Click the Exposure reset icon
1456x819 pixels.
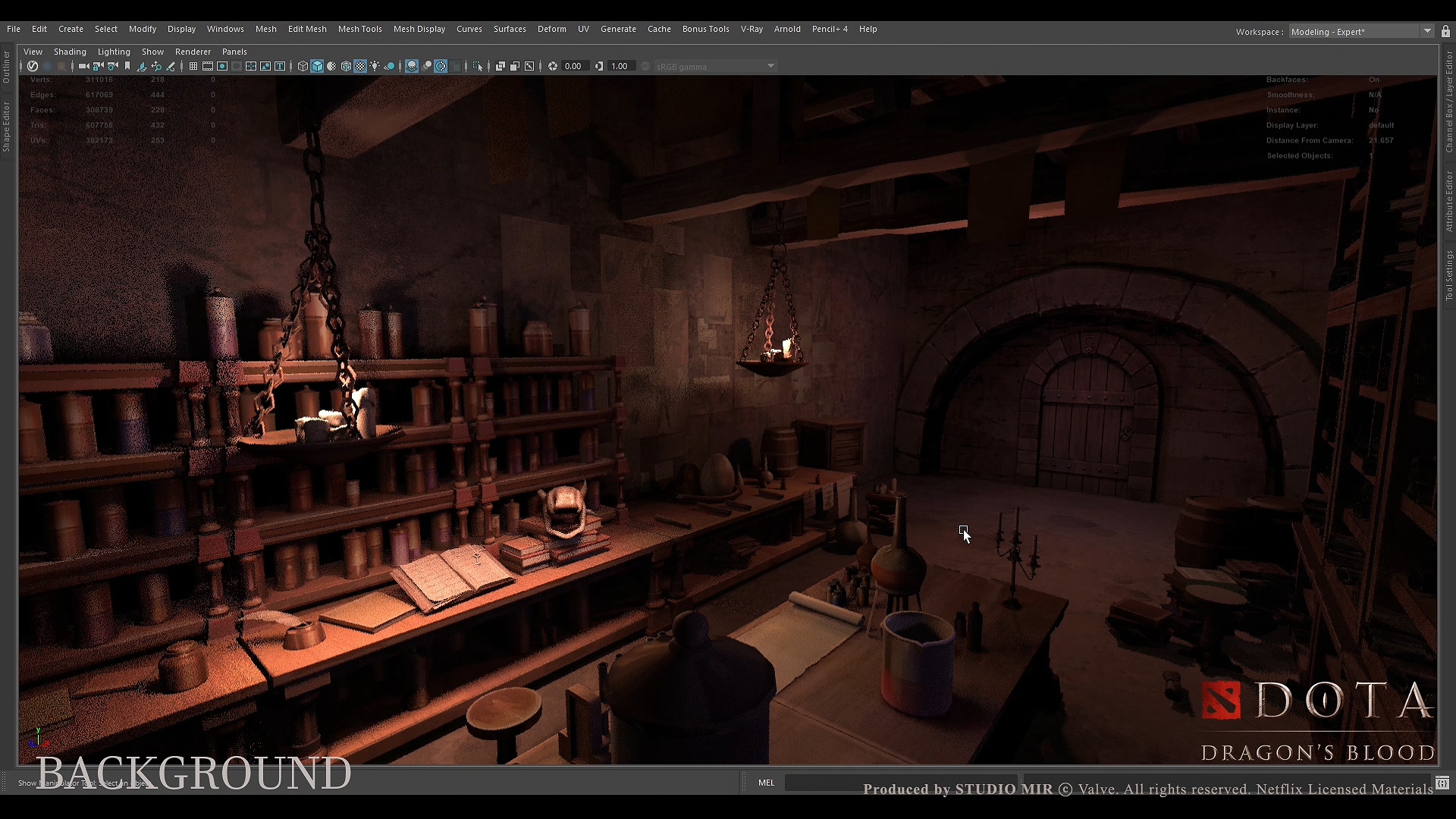click(552, 66)
